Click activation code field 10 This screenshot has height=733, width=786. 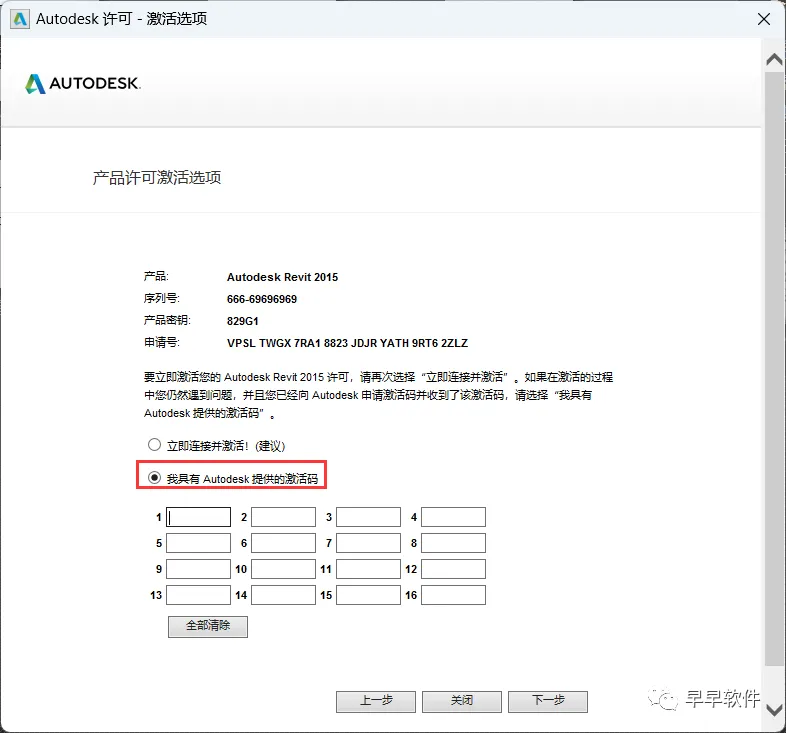283,569
